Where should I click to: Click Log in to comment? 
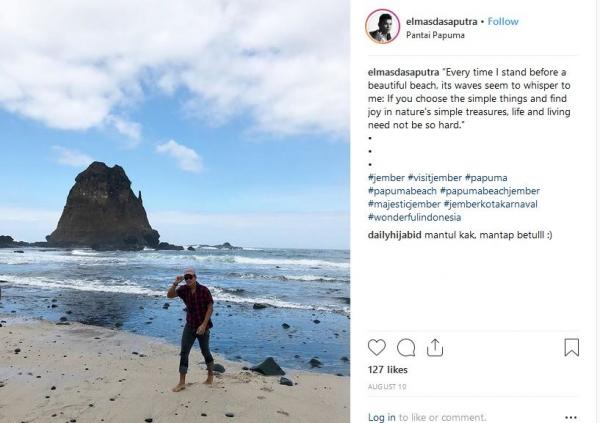382,417
